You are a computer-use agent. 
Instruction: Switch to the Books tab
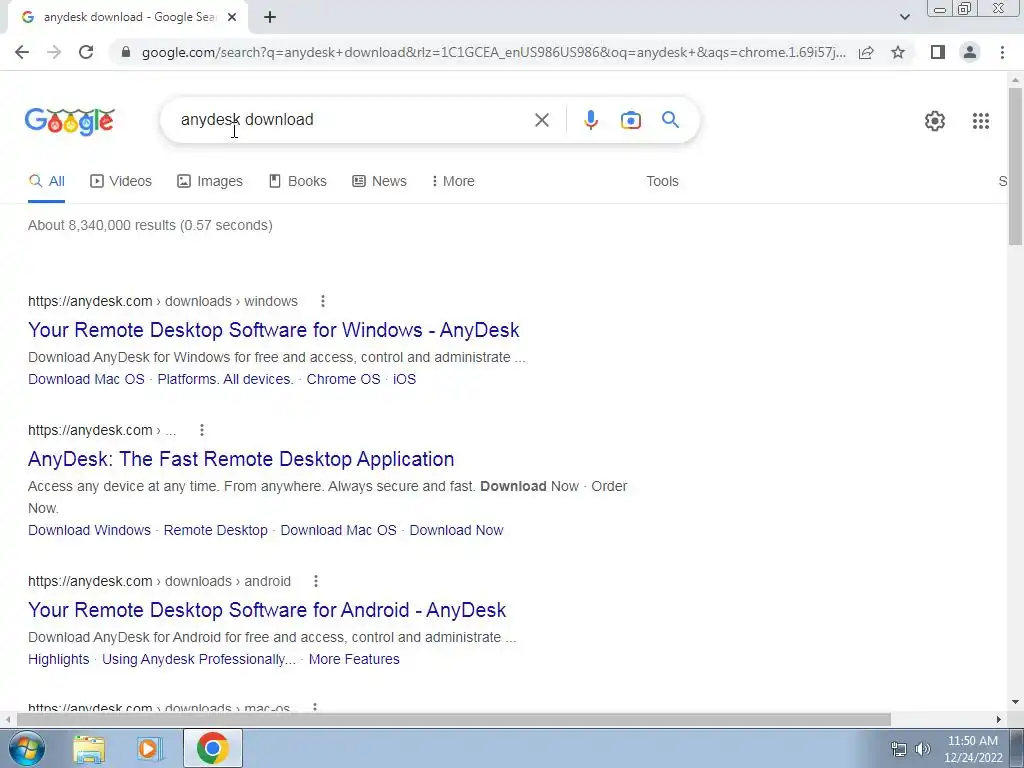click(x=298, y=182)
